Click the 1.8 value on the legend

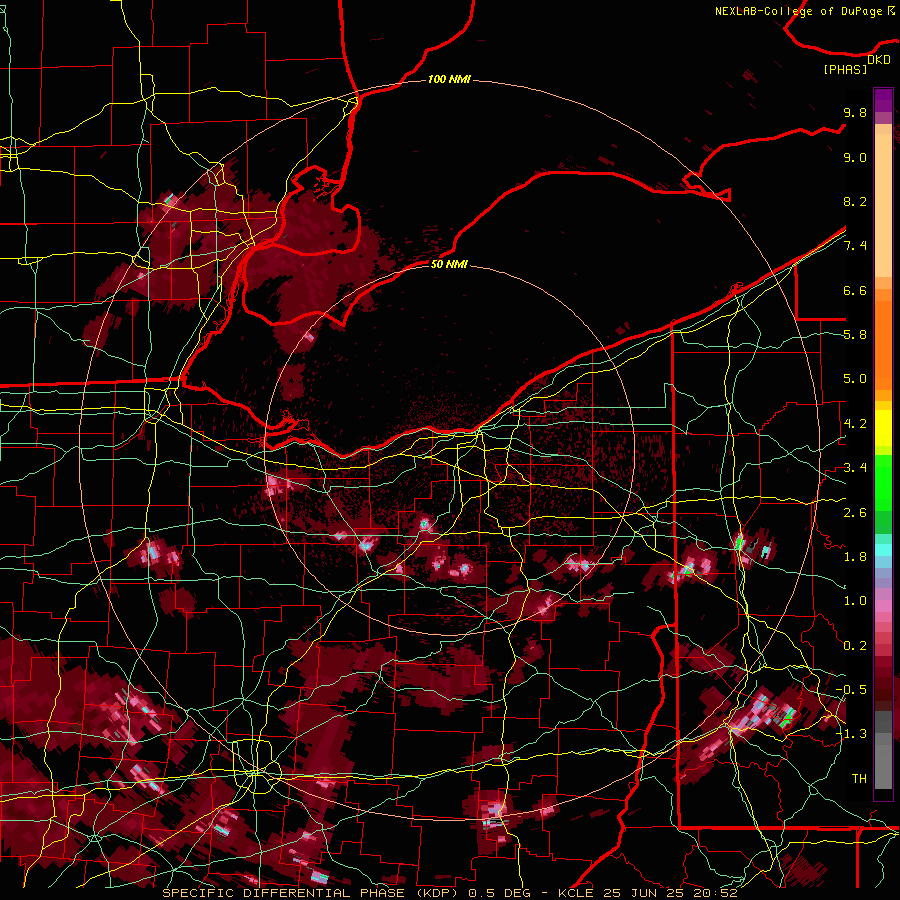click(855, 557)
